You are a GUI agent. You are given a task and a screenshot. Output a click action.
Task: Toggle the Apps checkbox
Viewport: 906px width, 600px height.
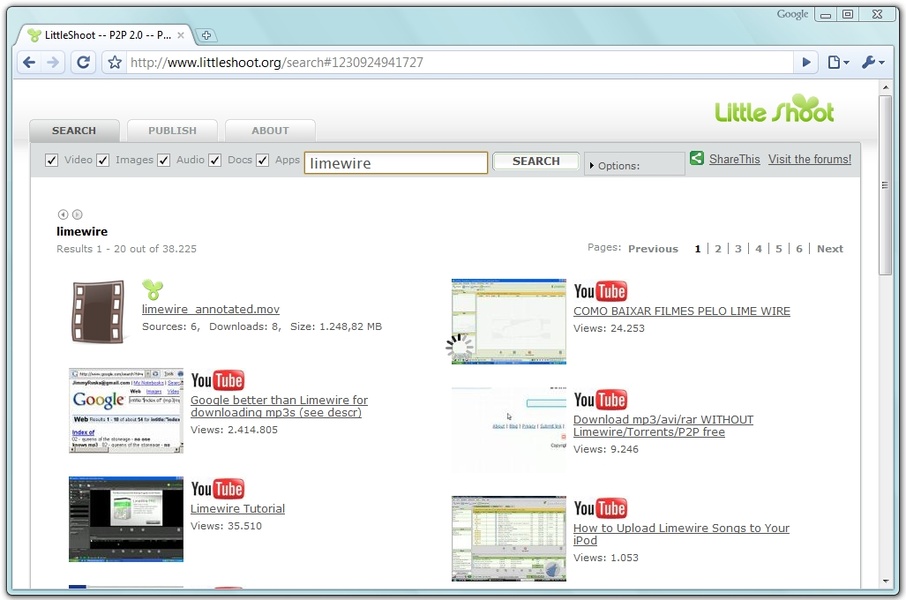262,160
